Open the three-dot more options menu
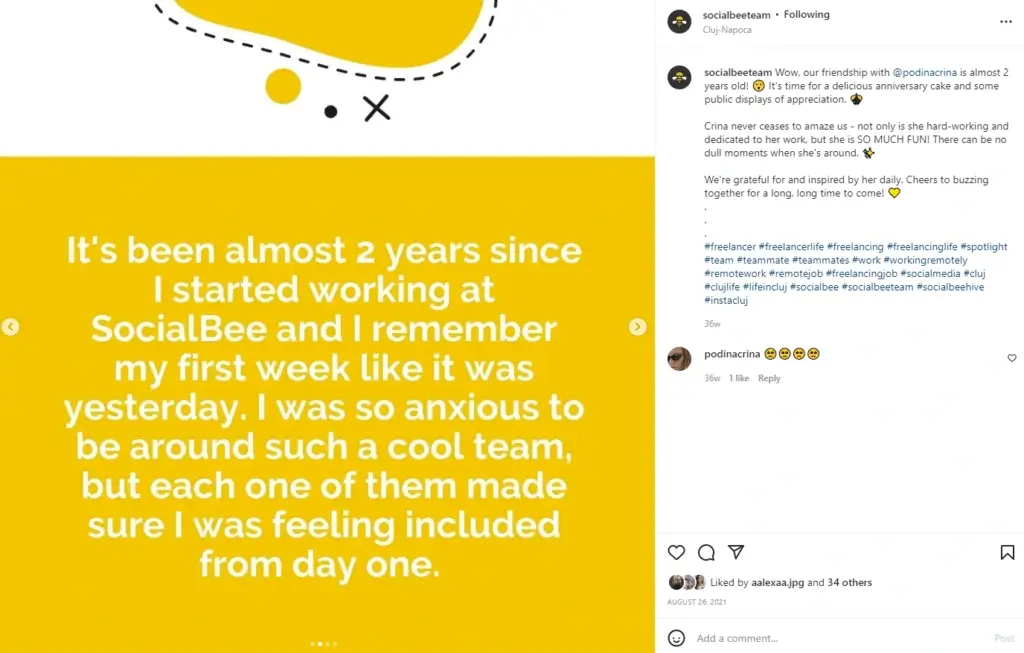 tap(1006, 21)
